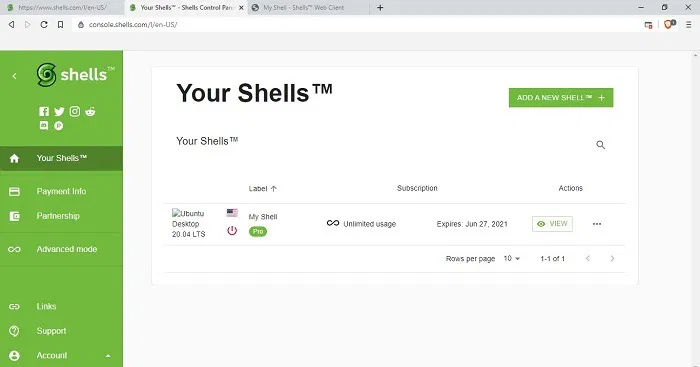Open a new browser tab

tap(380, 8)
